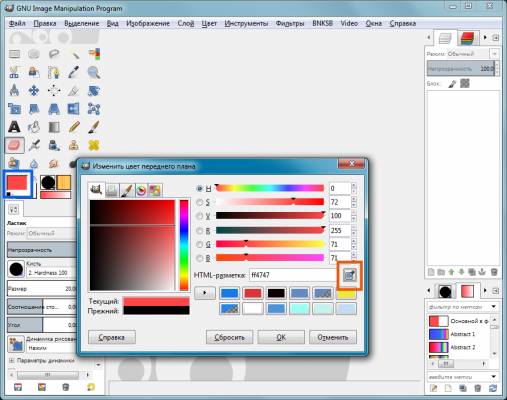Select the Scissors Select tool

14,72
